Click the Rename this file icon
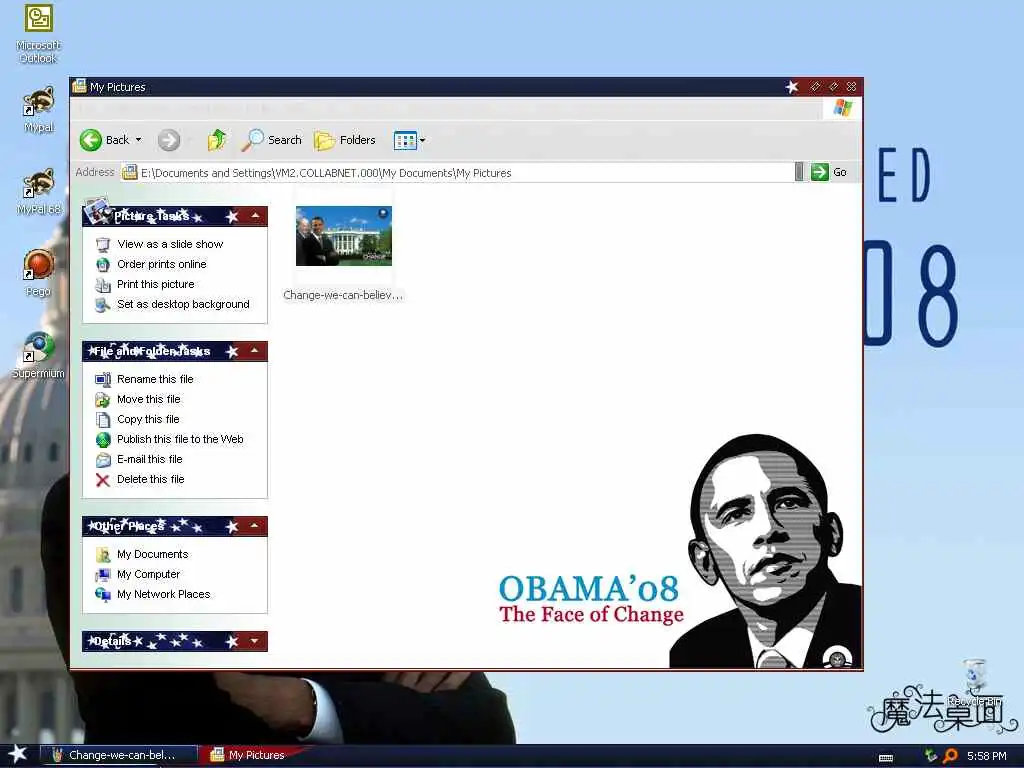Screen dimensions: 1024x768 [103, 379]
